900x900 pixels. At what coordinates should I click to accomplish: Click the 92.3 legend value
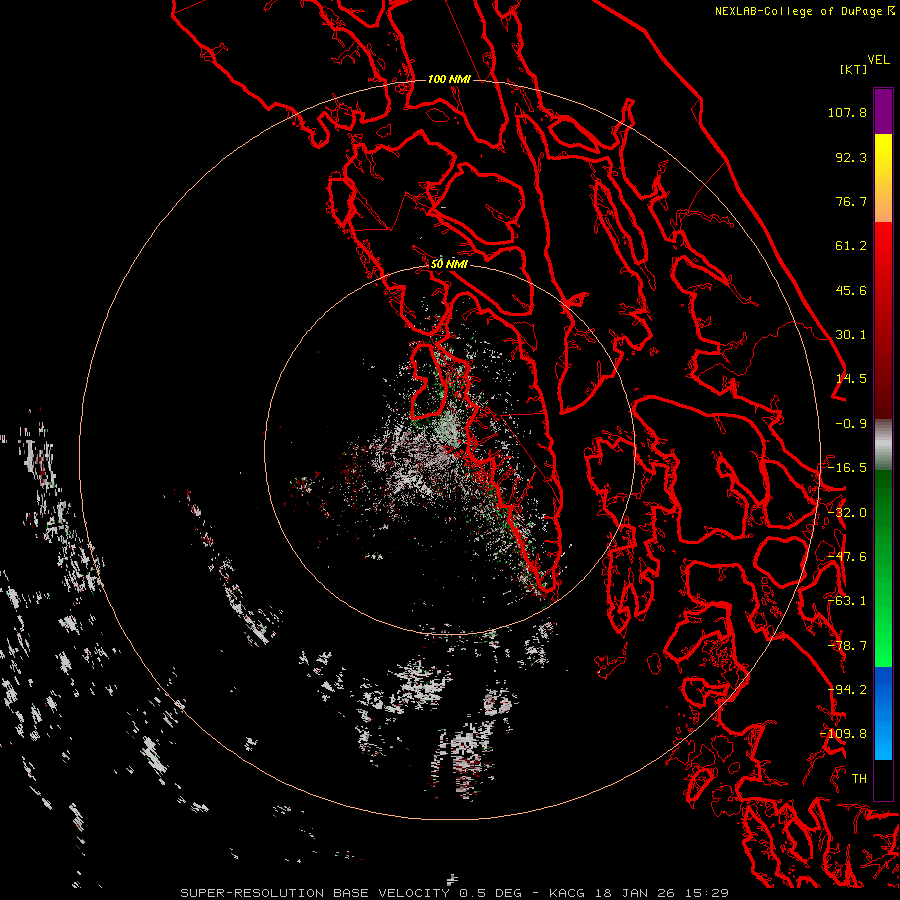[851, 157]
